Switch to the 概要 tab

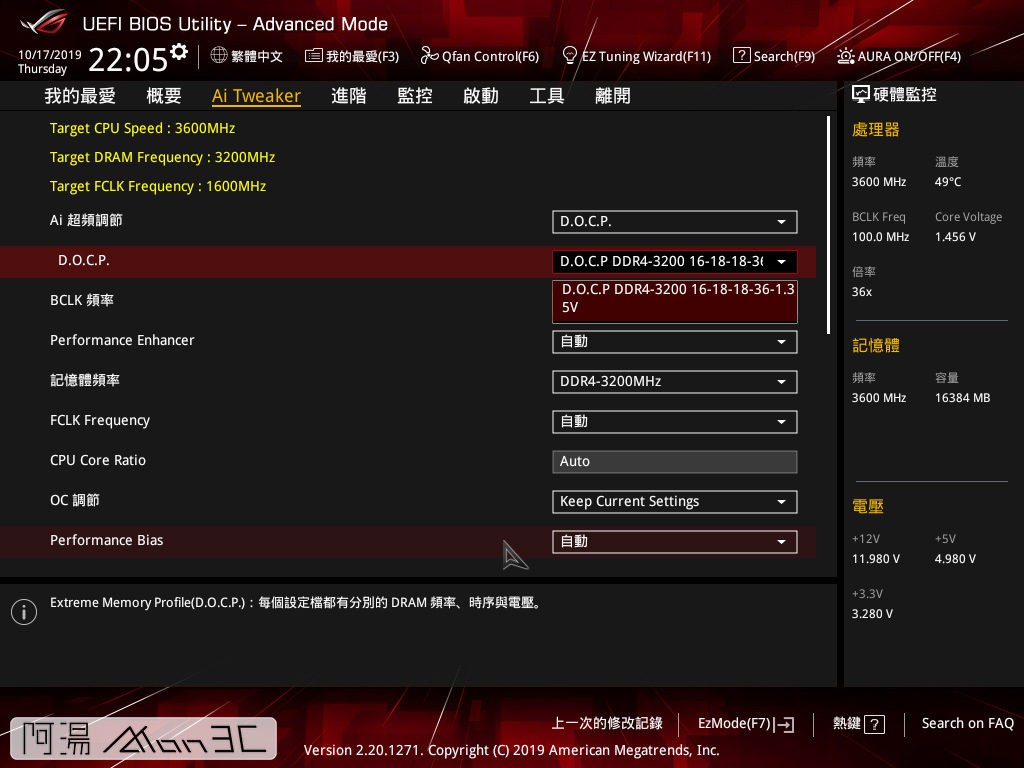point(163,96)
